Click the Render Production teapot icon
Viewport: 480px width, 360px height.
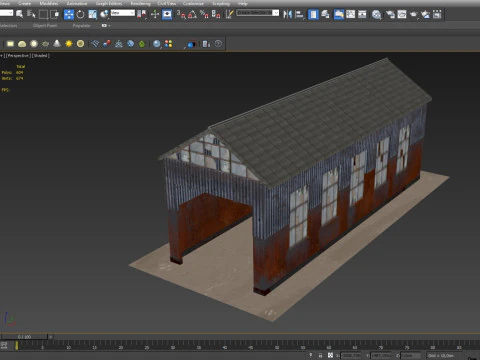(x=414, y=14)
